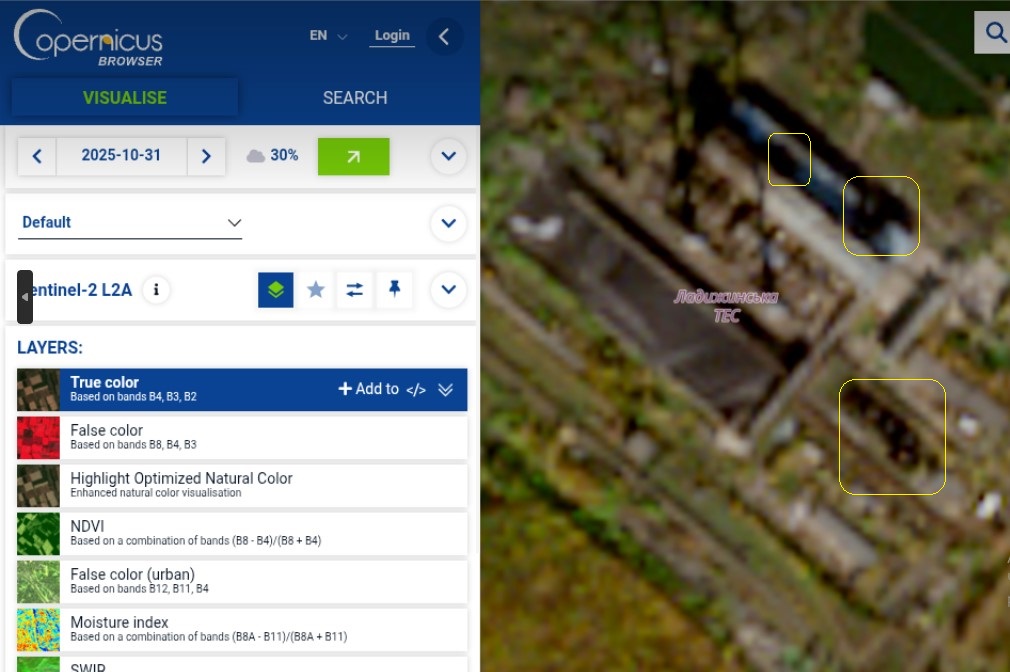Collapse the sidebar with the left chevron
The width and height of the screenshot is (1010, 672).
(x=444, y=37)
